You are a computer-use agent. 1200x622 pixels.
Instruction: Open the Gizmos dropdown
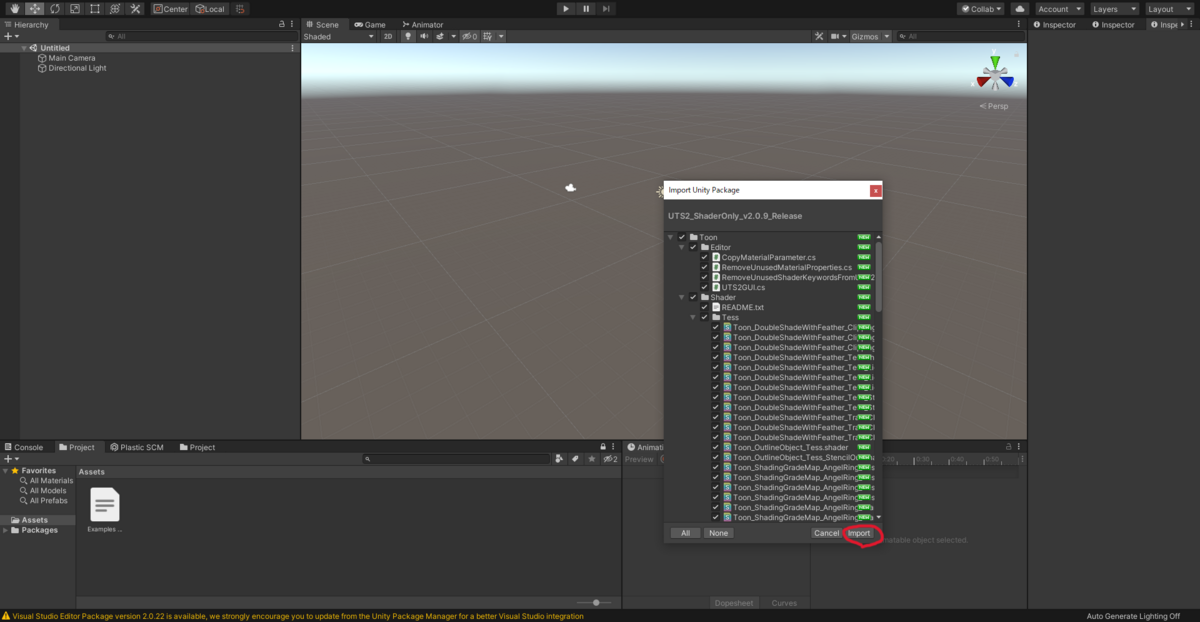pos(869,36)
